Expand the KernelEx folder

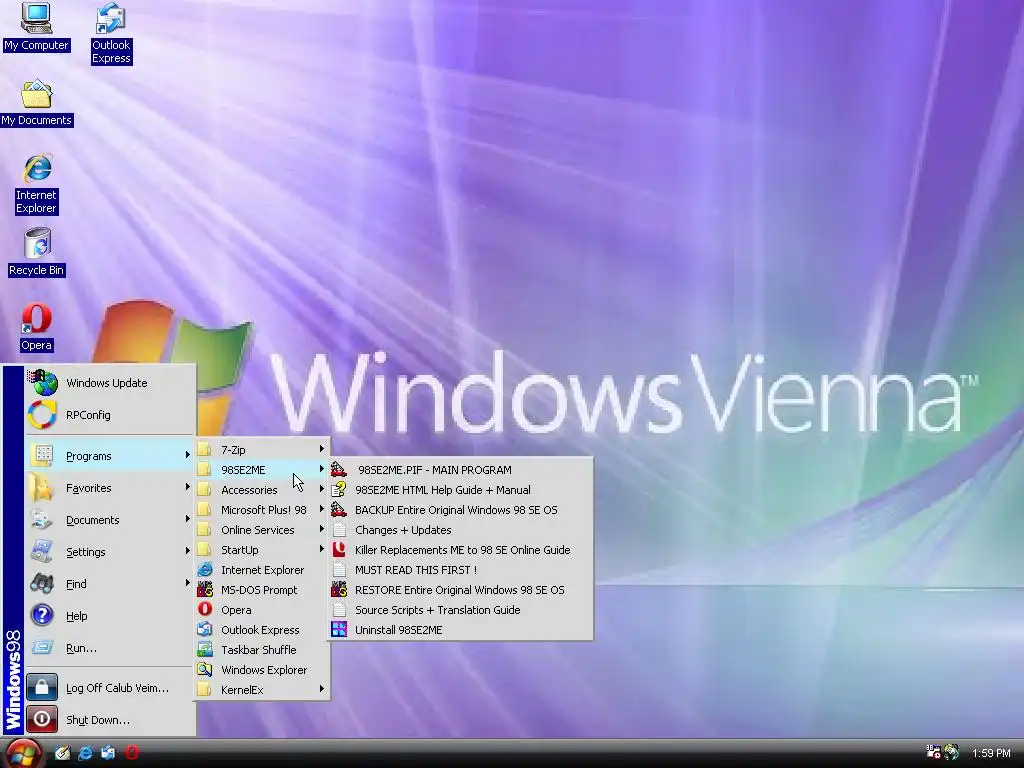pos(261,690)
